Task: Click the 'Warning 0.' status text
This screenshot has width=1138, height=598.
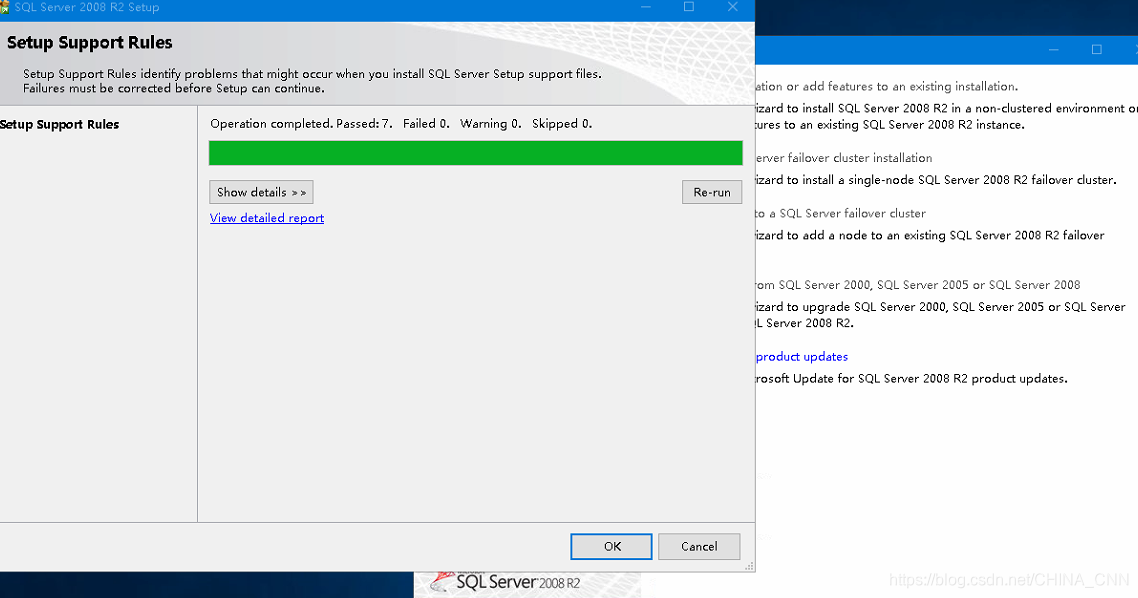Action: [491, 123]
